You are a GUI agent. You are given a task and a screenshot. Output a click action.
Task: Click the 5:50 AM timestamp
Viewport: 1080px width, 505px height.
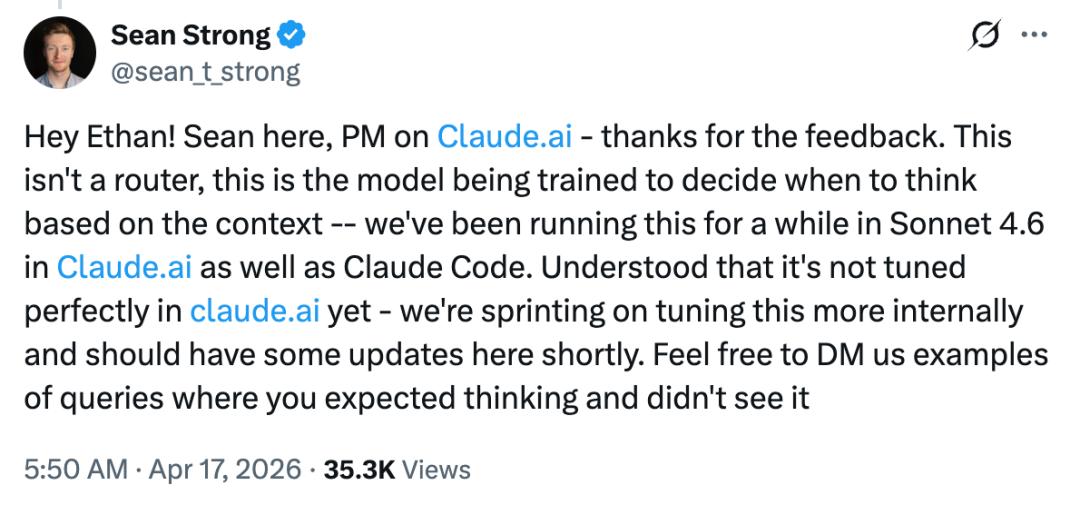pos(75,468)
